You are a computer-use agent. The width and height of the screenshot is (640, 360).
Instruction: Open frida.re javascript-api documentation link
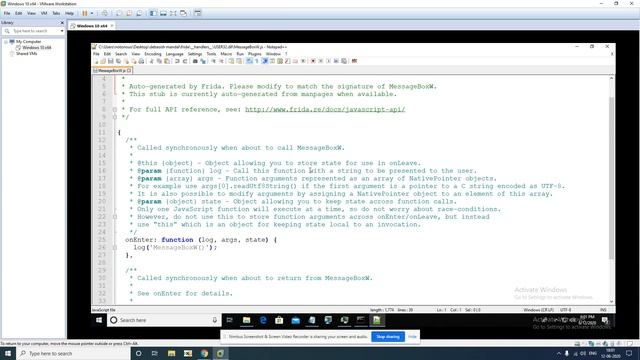[325, 109]
